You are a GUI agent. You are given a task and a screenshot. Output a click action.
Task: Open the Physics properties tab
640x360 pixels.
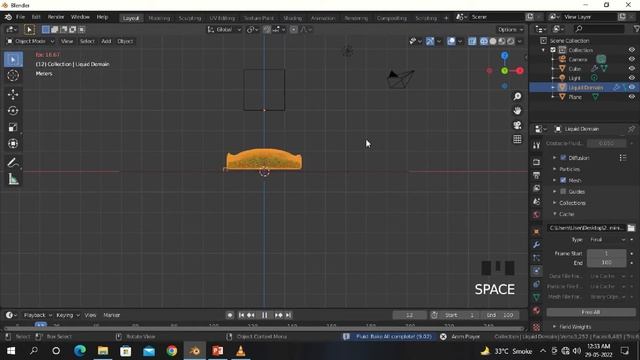click(536, 271)
